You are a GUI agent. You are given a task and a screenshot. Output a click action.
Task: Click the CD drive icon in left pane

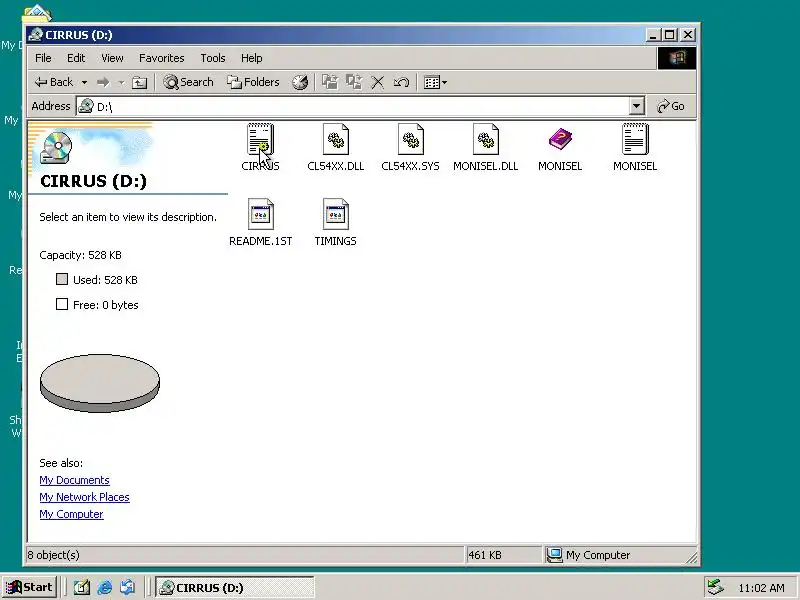56,148
